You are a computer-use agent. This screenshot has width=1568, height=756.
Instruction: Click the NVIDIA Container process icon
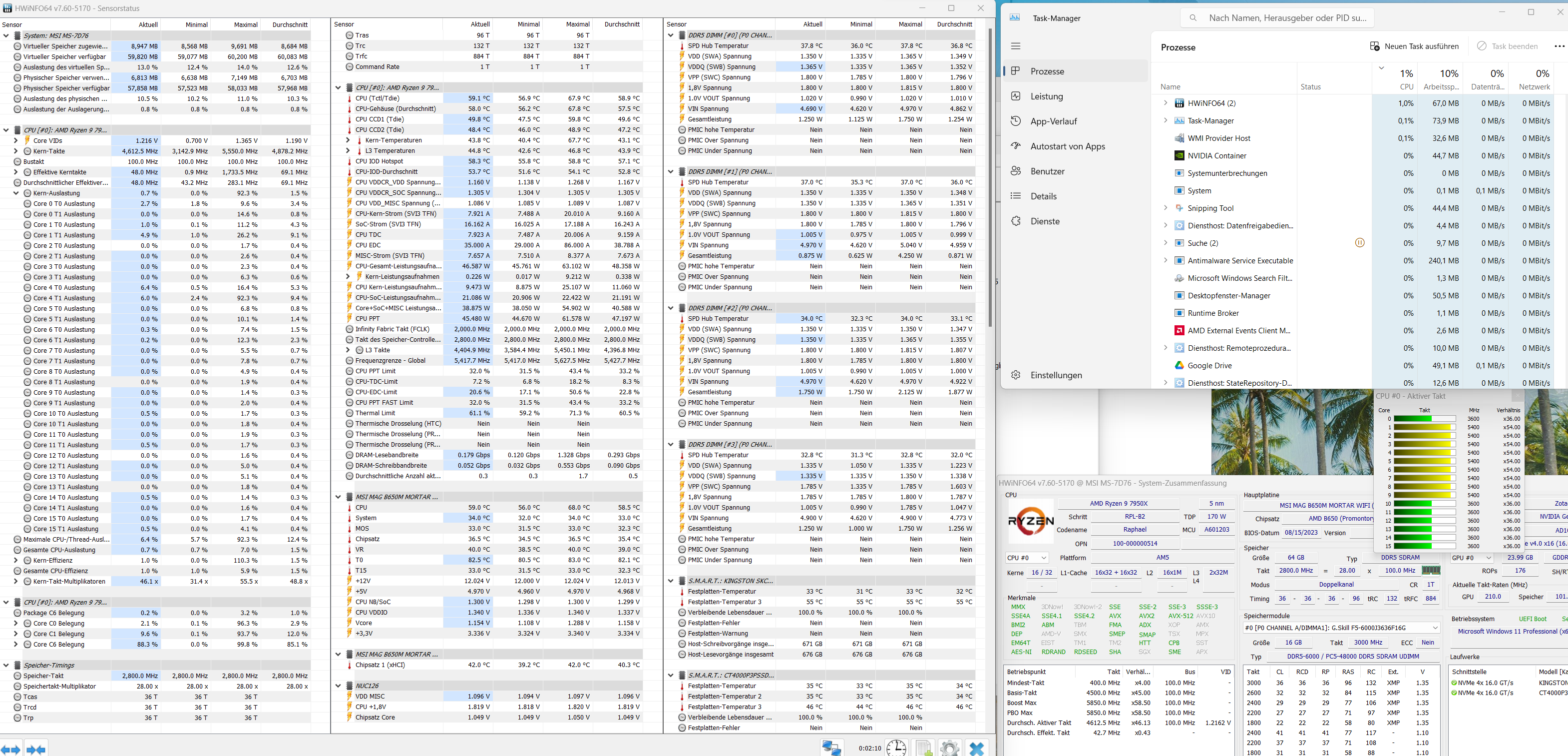click(x=1179, y=155)
